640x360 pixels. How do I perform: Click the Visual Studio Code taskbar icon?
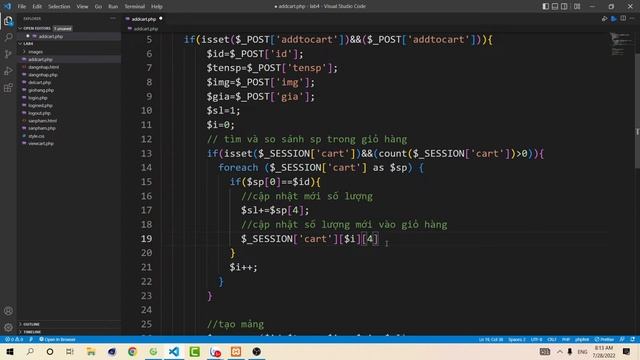point(173,351)
